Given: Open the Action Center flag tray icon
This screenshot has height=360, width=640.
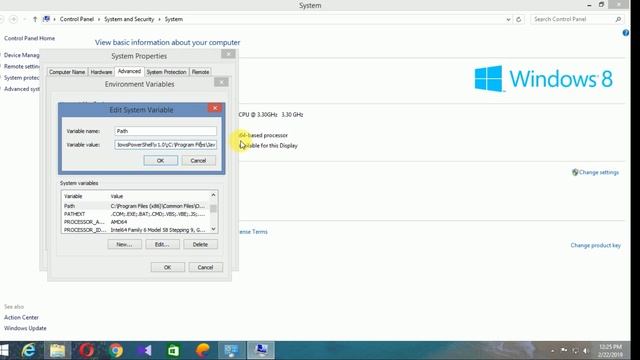Looking at the screenshot, I should (x=564, y=350).
